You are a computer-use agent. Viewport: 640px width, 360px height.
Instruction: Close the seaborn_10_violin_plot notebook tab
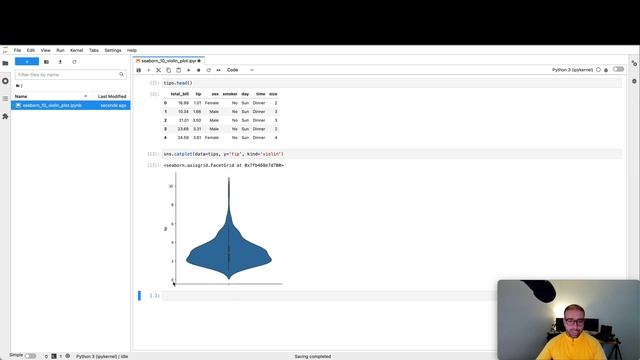[x=199, y=61]
